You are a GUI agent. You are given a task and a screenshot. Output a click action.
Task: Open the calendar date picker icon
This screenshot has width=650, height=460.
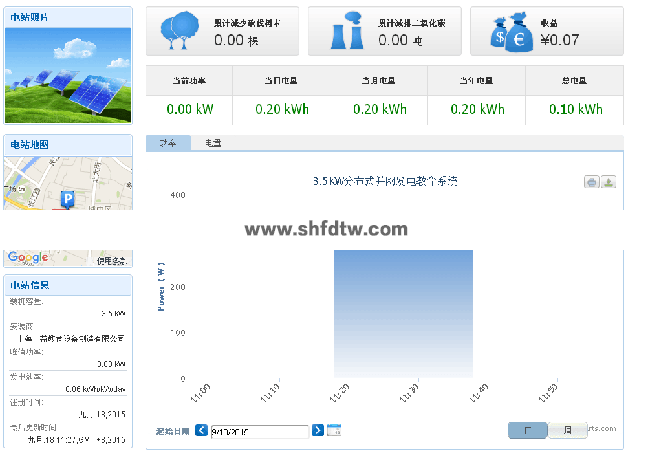click(334, 430)
